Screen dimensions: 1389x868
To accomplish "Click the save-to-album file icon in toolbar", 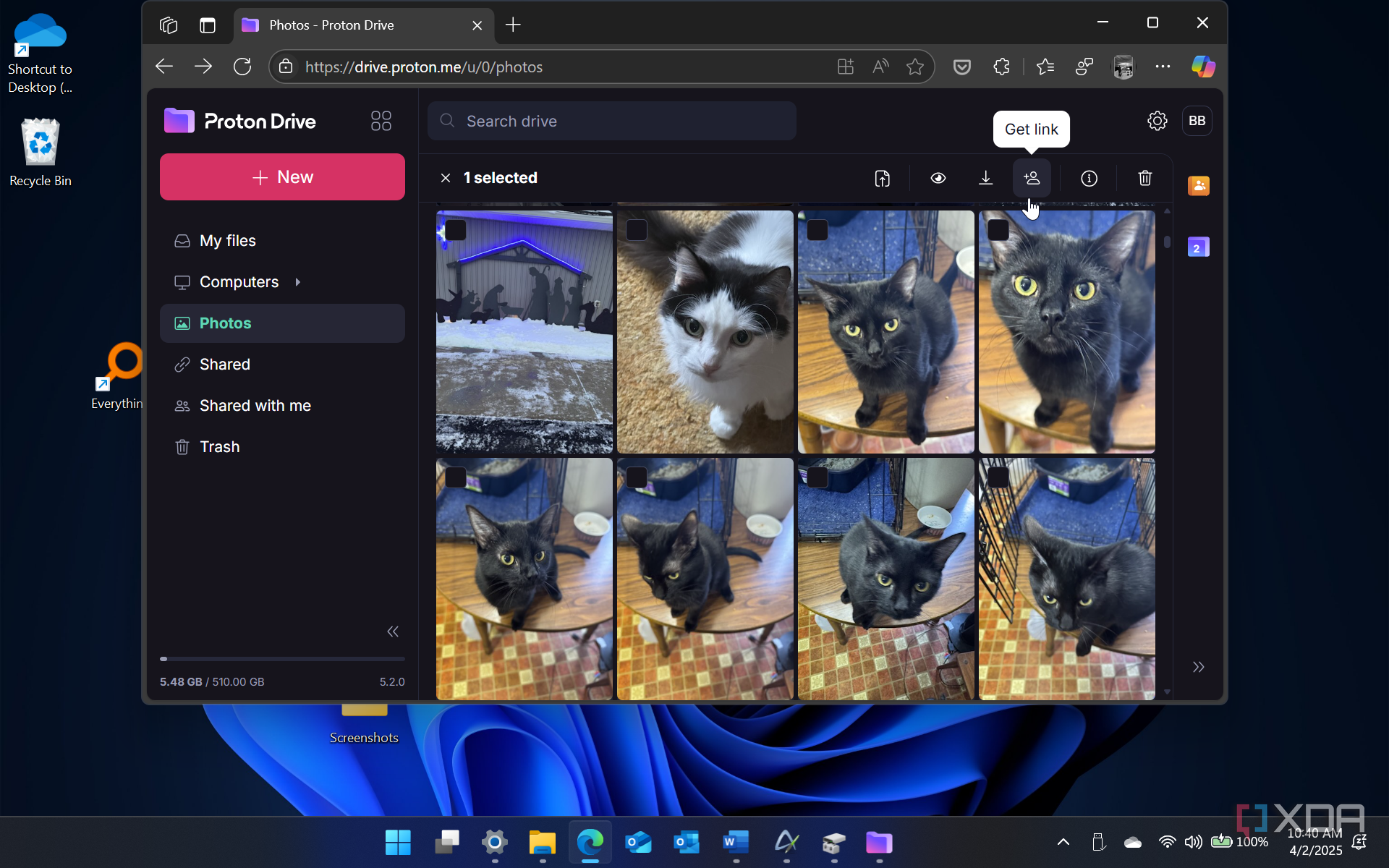I will tap(882, 178).
